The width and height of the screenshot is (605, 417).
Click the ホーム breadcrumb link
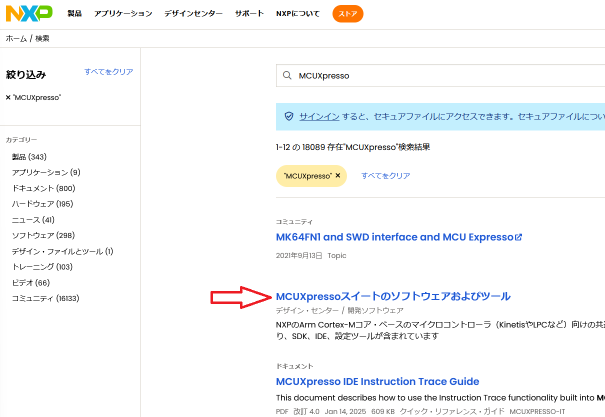pyautogui.click(x=16, y=38)
